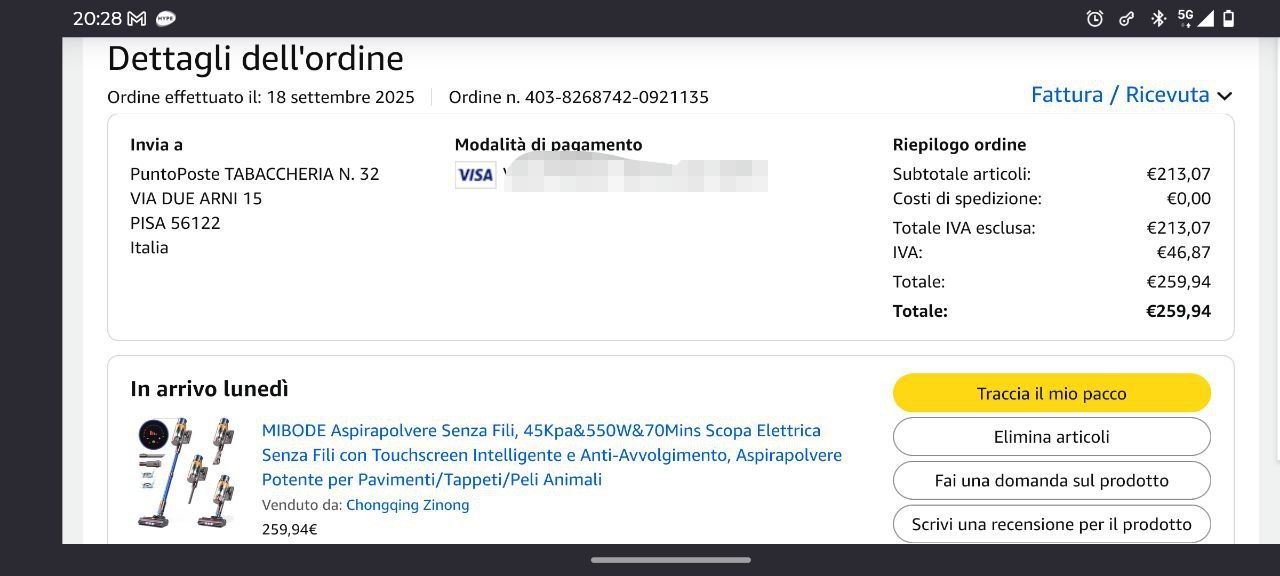
Task: Tap PISA 56122 address line
Action: (175, 223)
